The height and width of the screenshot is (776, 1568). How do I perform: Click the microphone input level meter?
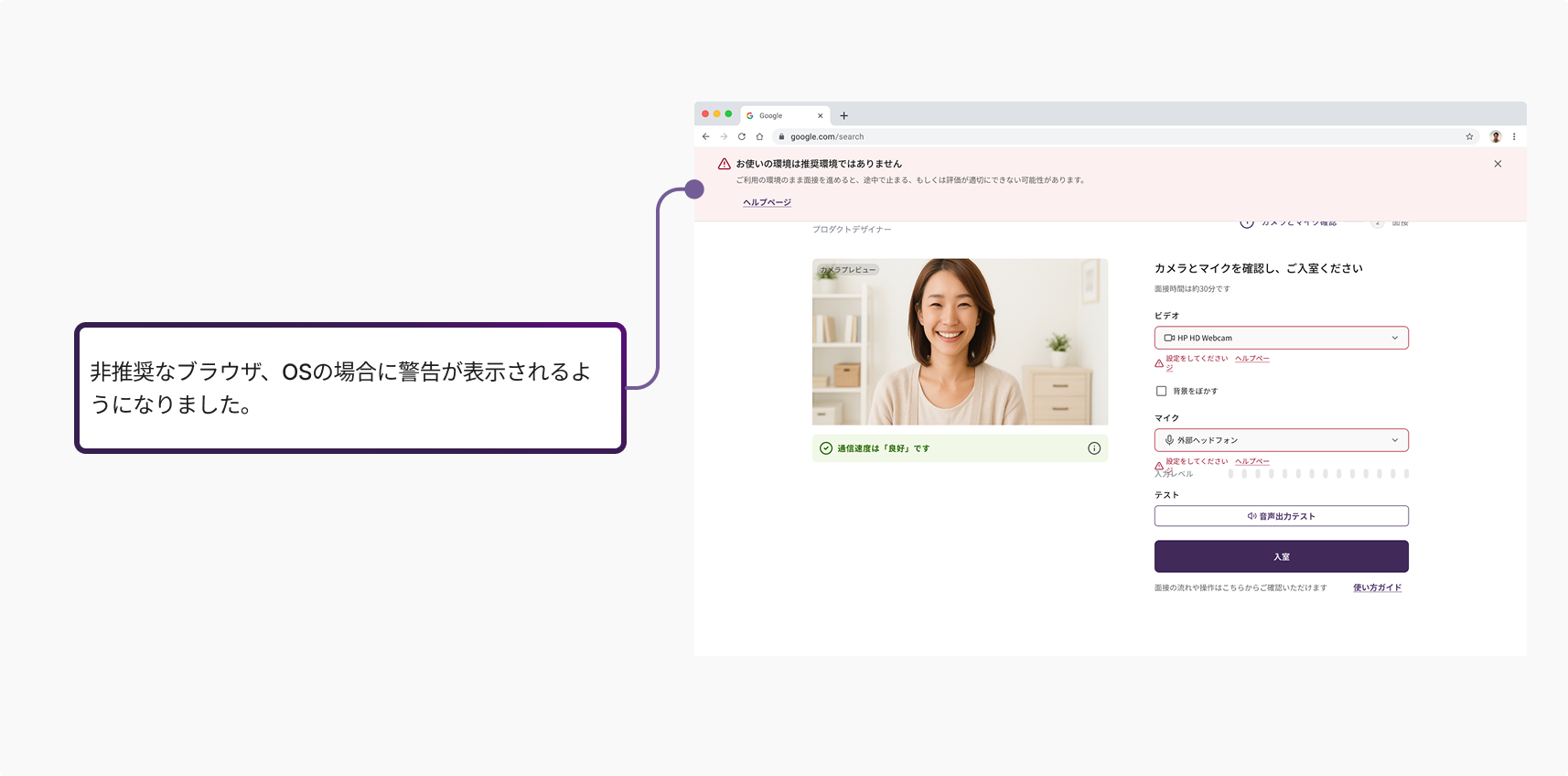point(1318,474)
